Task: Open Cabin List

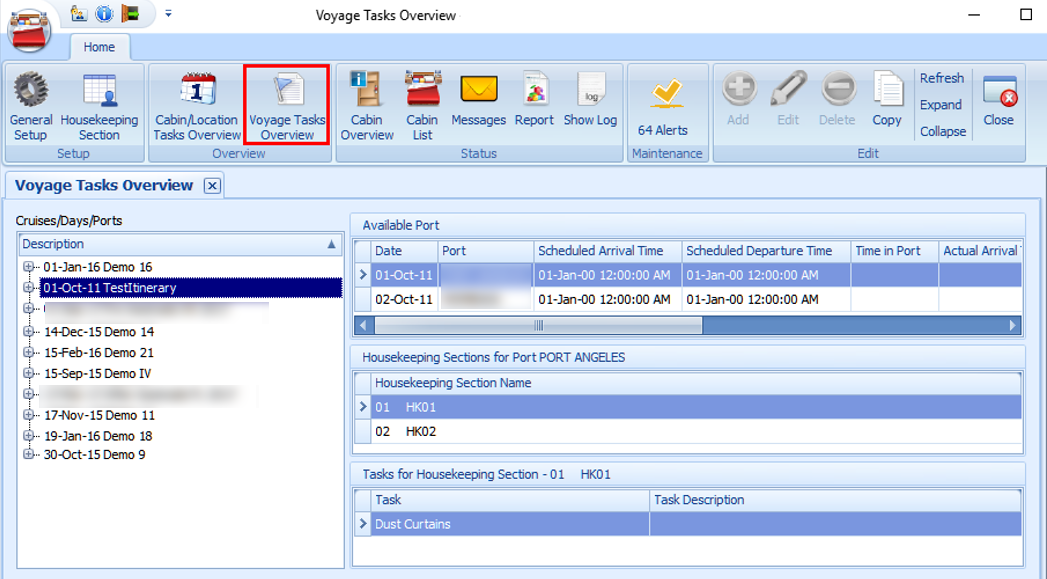Action: click(422, 107)
